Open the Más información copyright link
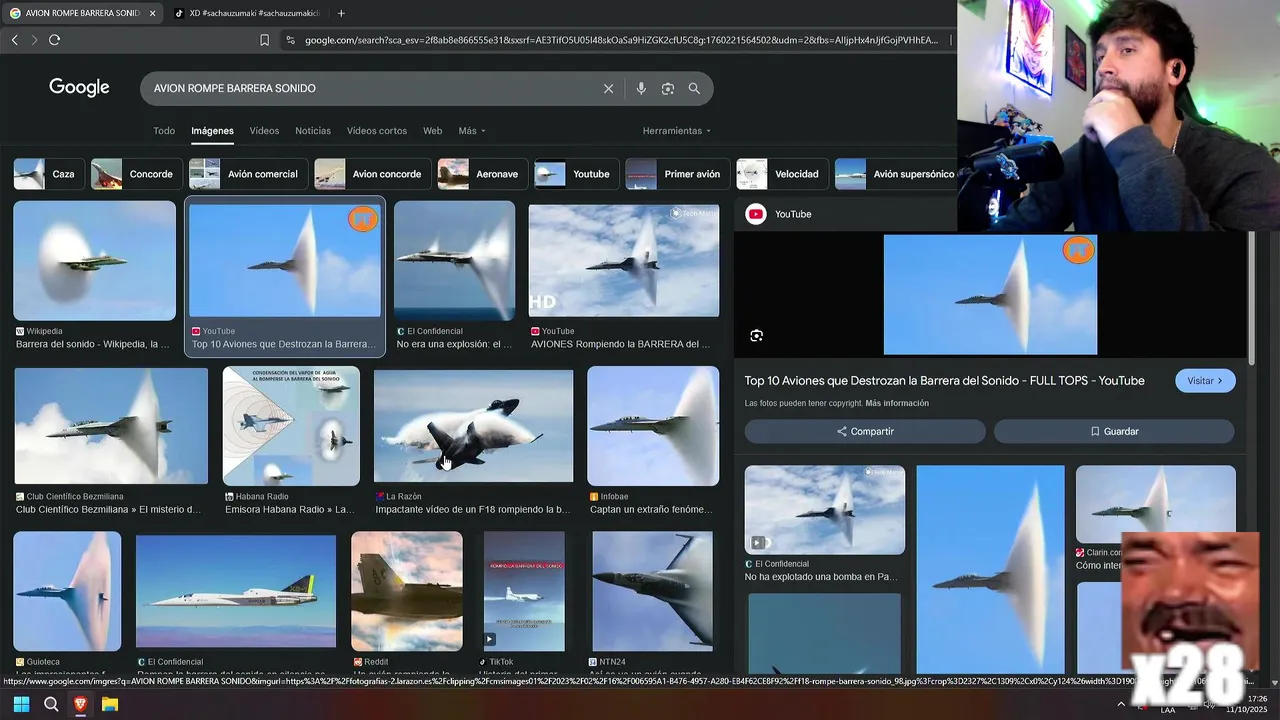This screenshot has width=1280, height=720. click(x=897, y=403)
